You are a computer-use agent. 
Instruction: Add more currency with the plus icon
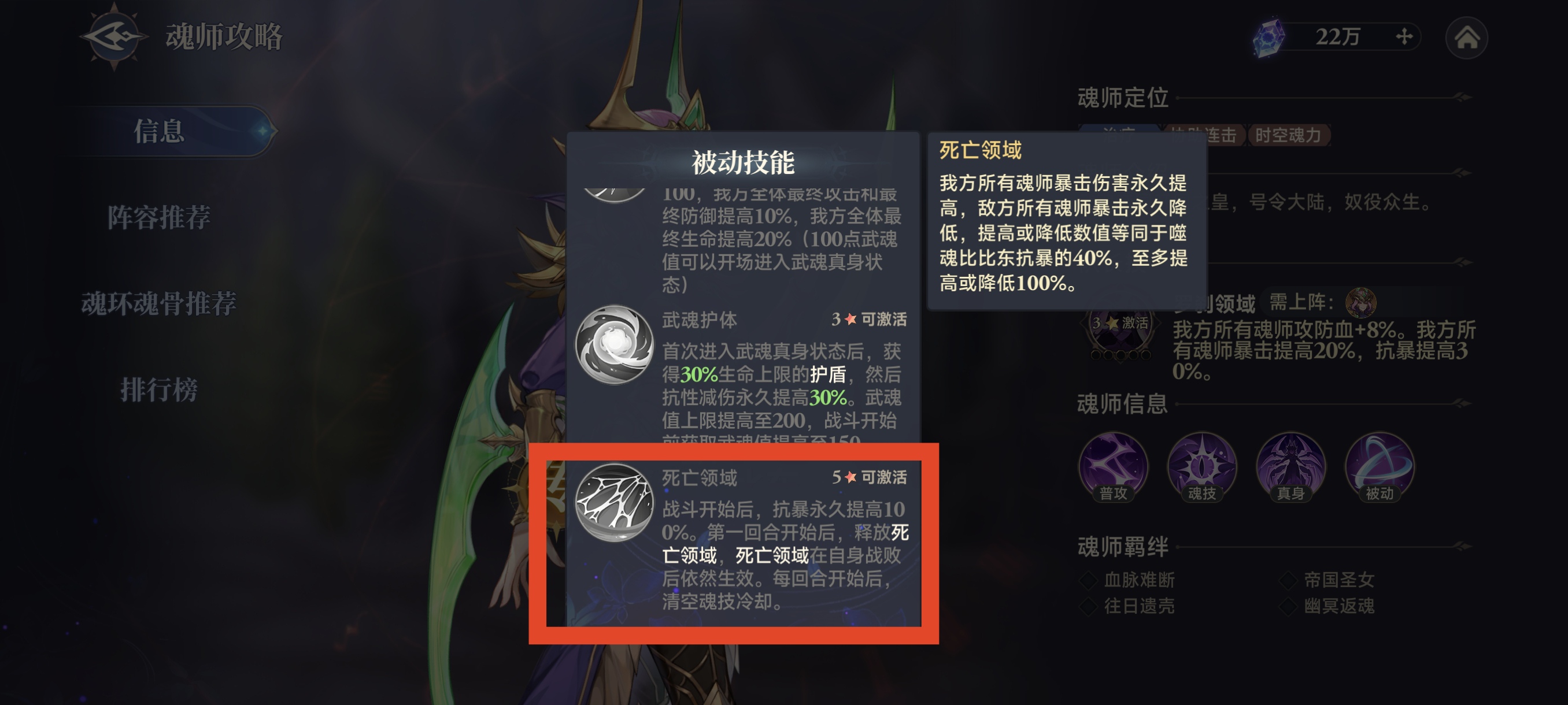point(1404,36)
